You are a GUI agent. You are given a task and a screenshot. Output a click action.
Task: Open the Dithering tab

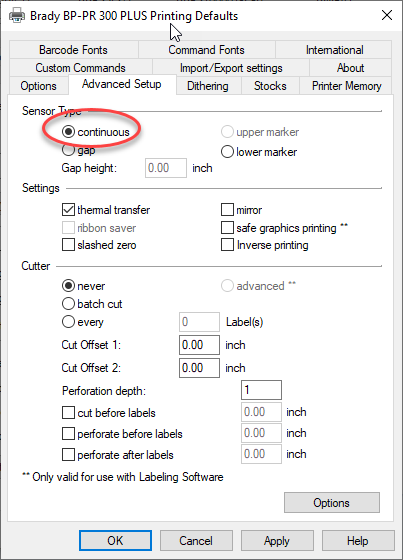[208, 86]
